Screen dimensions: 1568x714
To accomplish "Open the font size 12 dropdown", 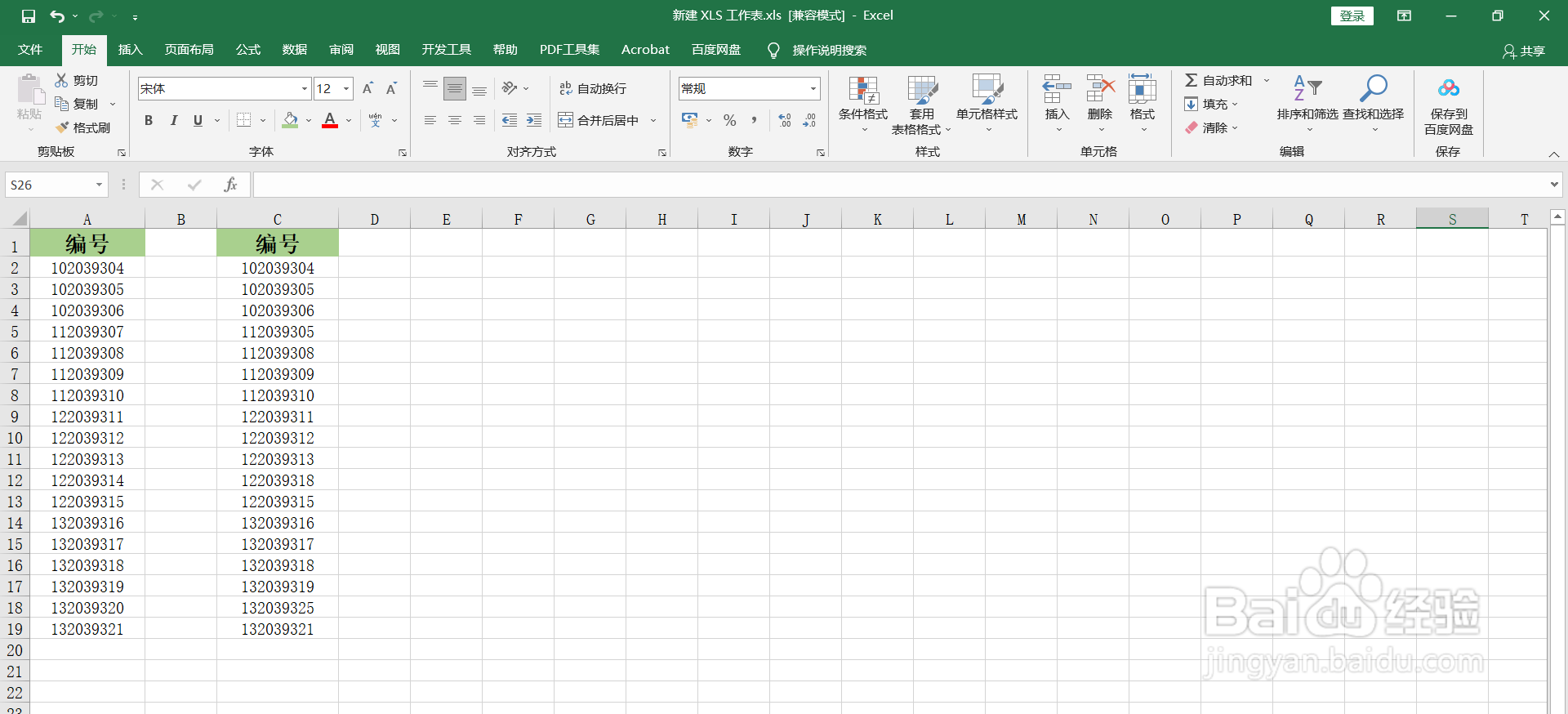I will point(346,88).
